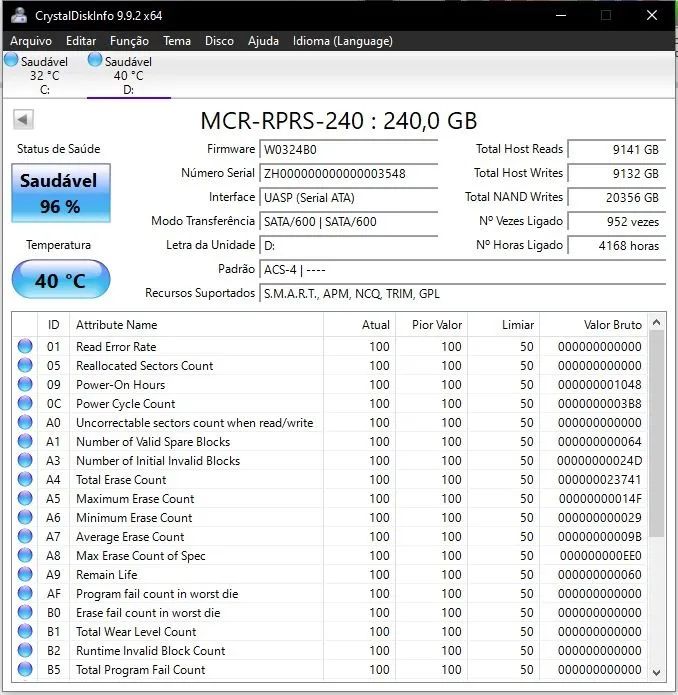This screenshot has width=678, height=695.
Task: Click status orb of Total Program Fail Count
Action: (25, 669)
